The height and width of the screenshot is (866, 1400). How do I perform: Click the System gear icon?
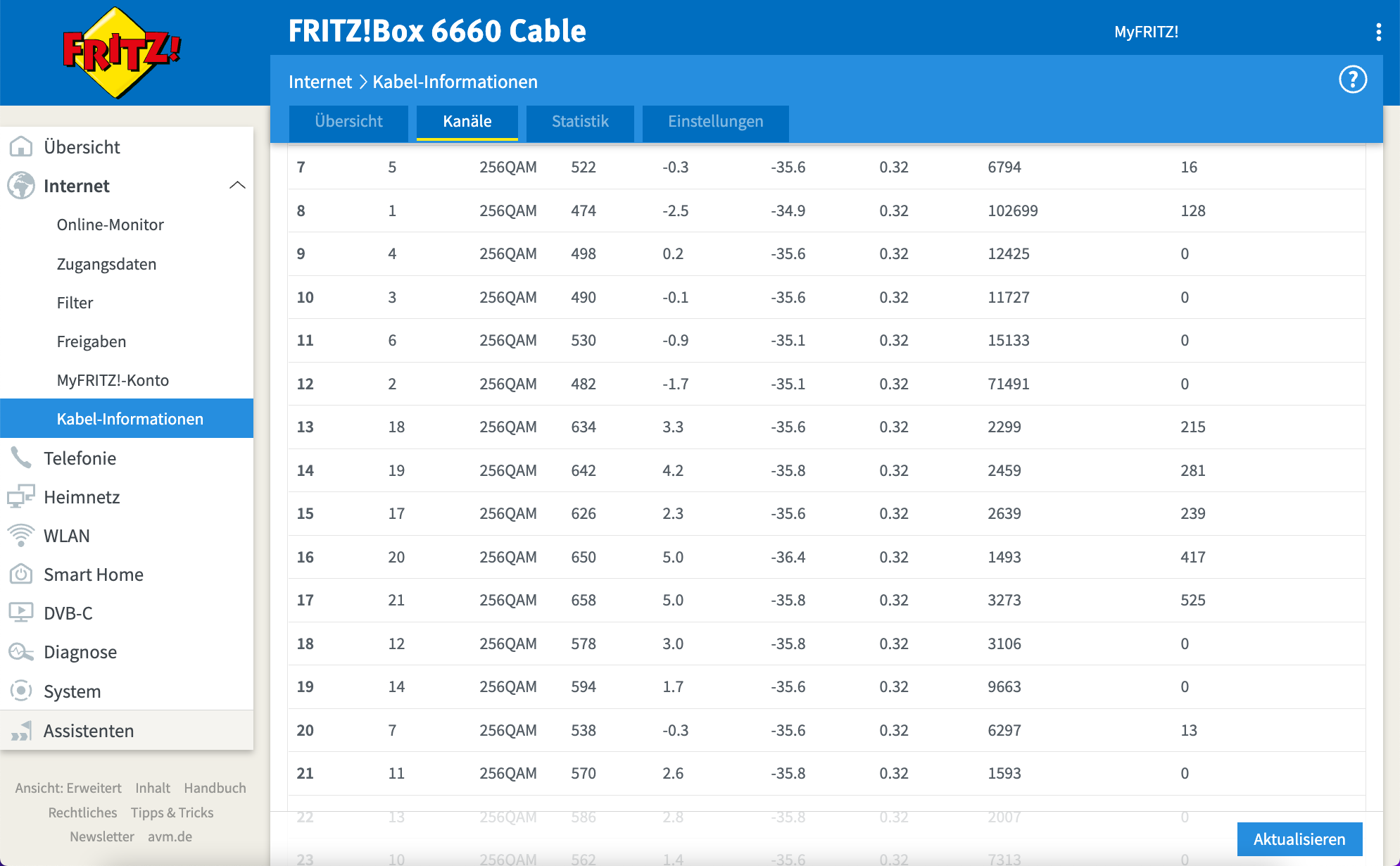click(x=21, y=691)
